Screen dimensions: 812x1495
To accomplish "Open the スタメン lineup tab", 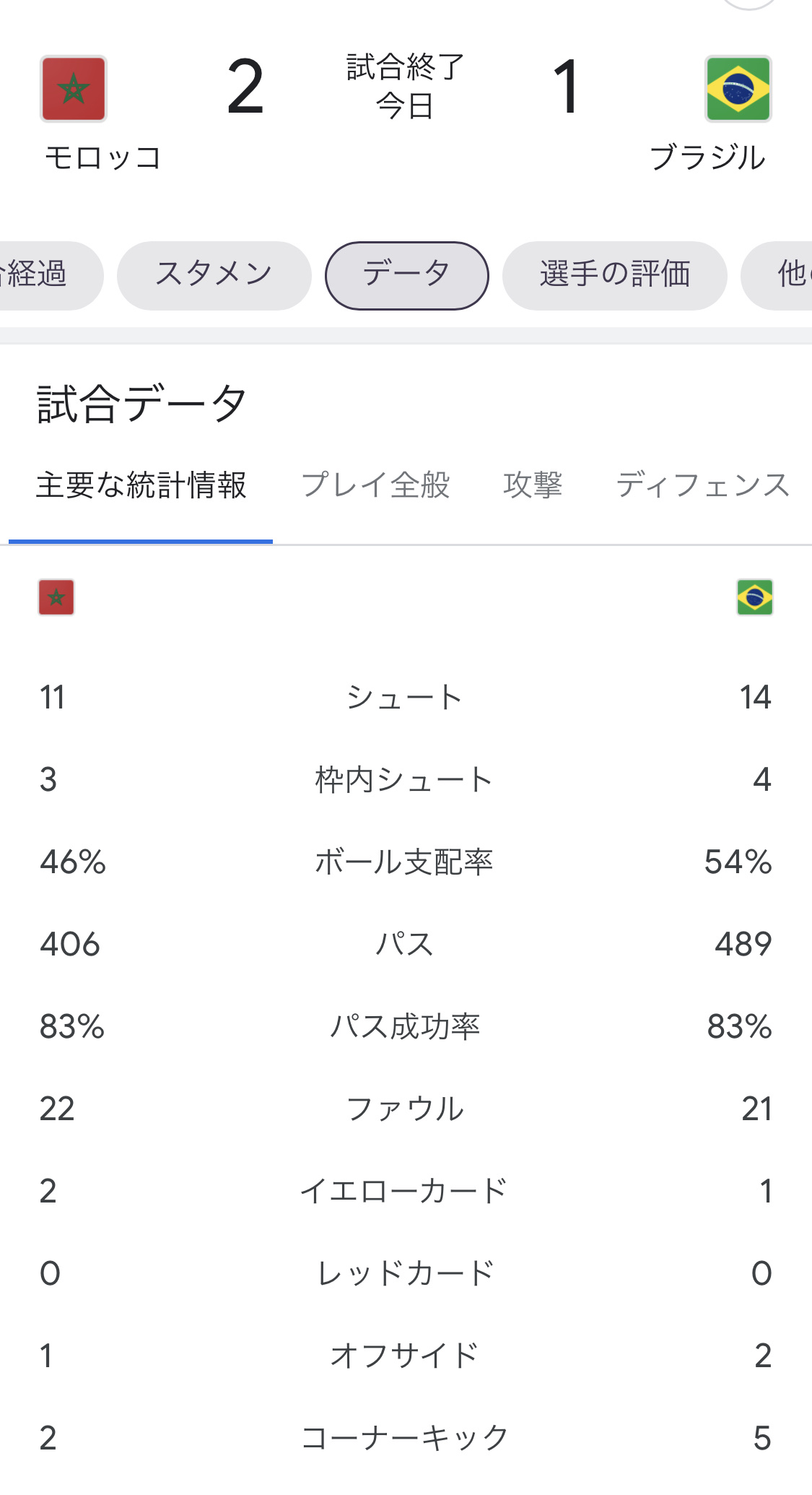I will (214, 275).
